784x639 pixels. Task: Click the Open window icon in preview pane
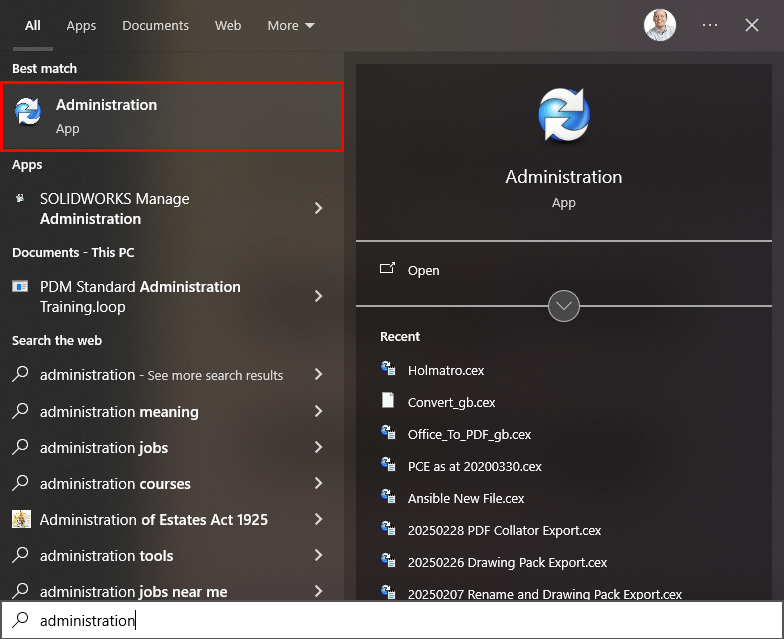click(388, 268)
